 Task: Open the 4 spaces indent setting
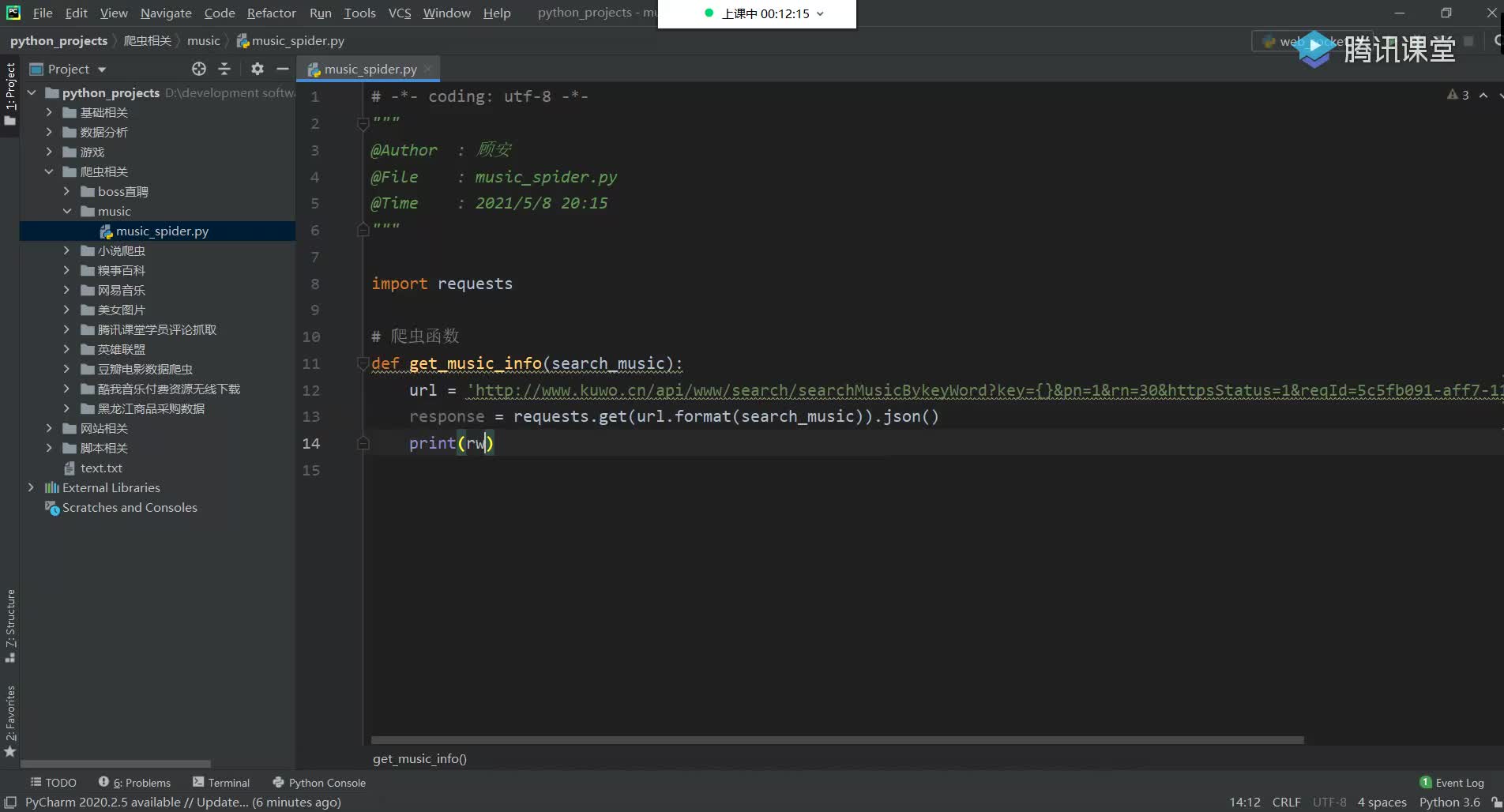coord(1382,802)
